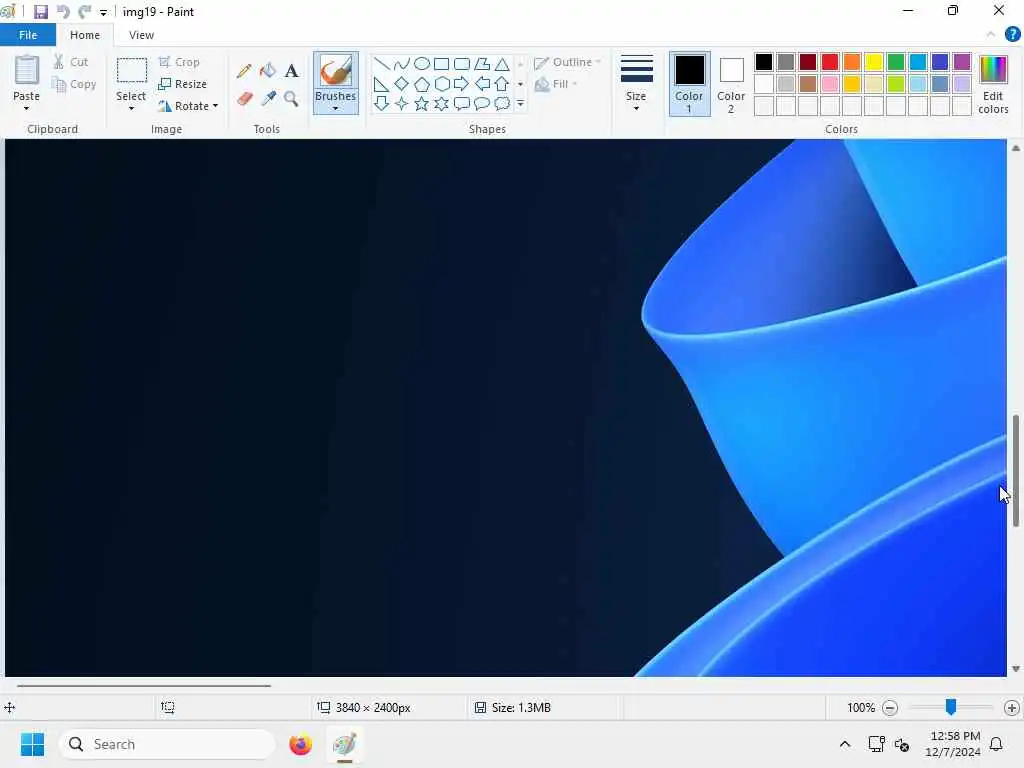Image resolution: width=1024 pixels, height=768 pixels.
Task: Choose the Rounded rectangle shape
Action: click(x=462, y=63)
